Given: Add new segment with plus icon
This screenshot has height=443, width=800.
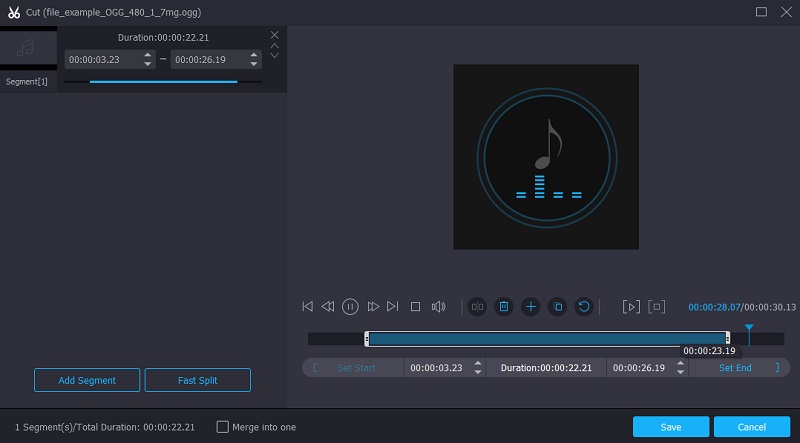Looking at the screenshot, I should 531,306.
